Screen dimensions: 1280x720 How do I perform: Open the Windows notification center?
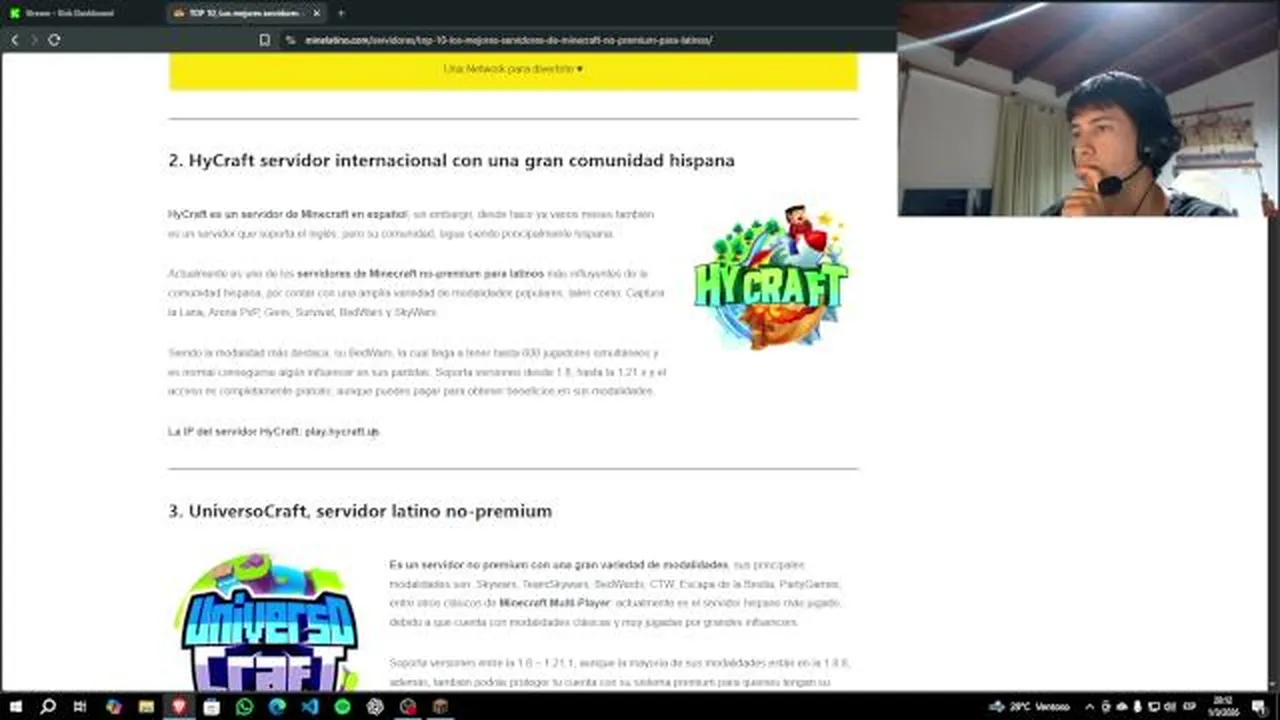(x=1258, y=706)
